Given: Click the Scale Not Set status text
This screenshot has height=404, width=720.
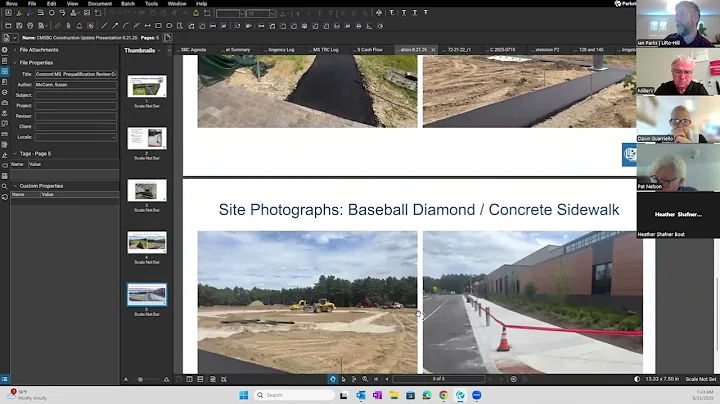Looking at the screenshot, I should [x=701, y=379].
